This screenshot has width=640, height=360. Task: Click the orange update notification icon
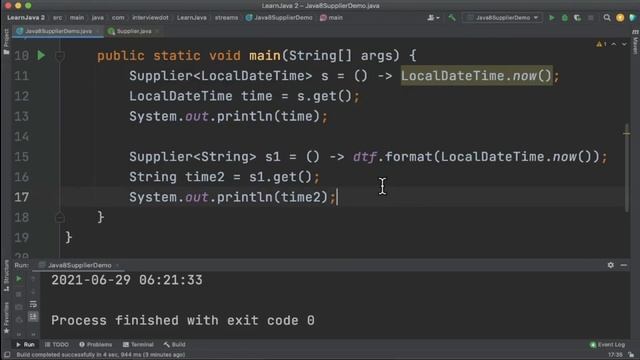[620, 18]
